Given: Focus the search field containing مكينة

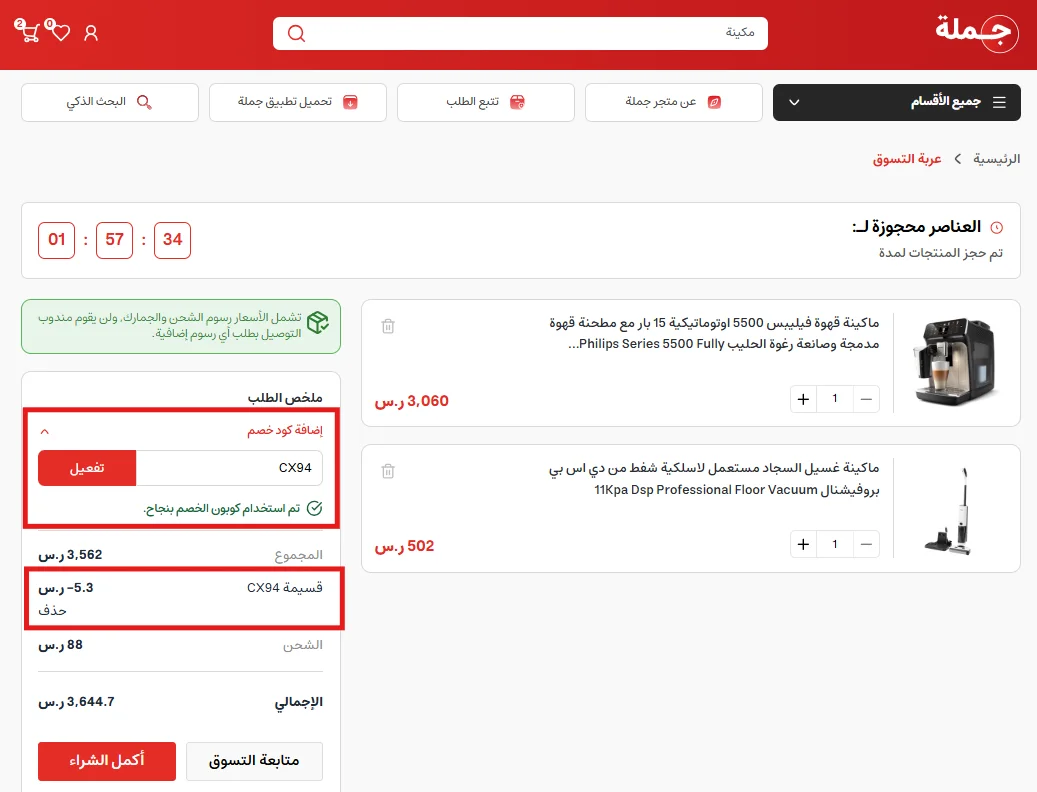Looking at the screenshot, I should [520, 33].
